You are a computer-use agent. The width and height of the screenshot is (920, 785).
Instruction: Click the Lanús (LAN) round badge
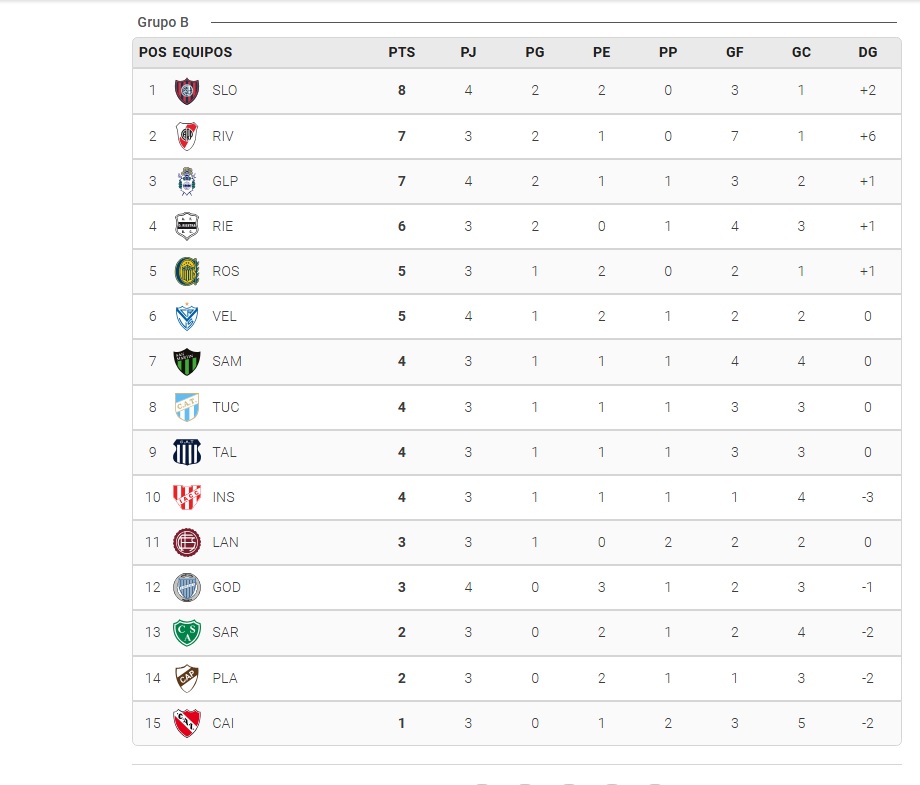187,542
